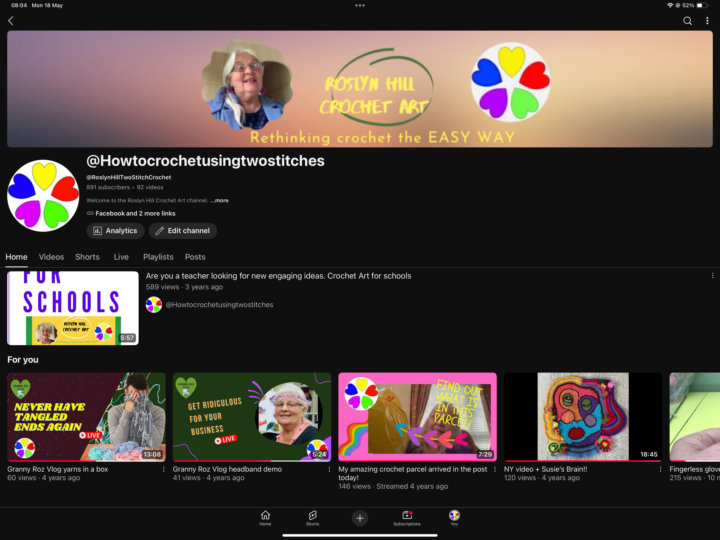This screenshot has width=720, height=540.
Task: Open options for Granny Roz headband demo
Action: coord(329,469)
